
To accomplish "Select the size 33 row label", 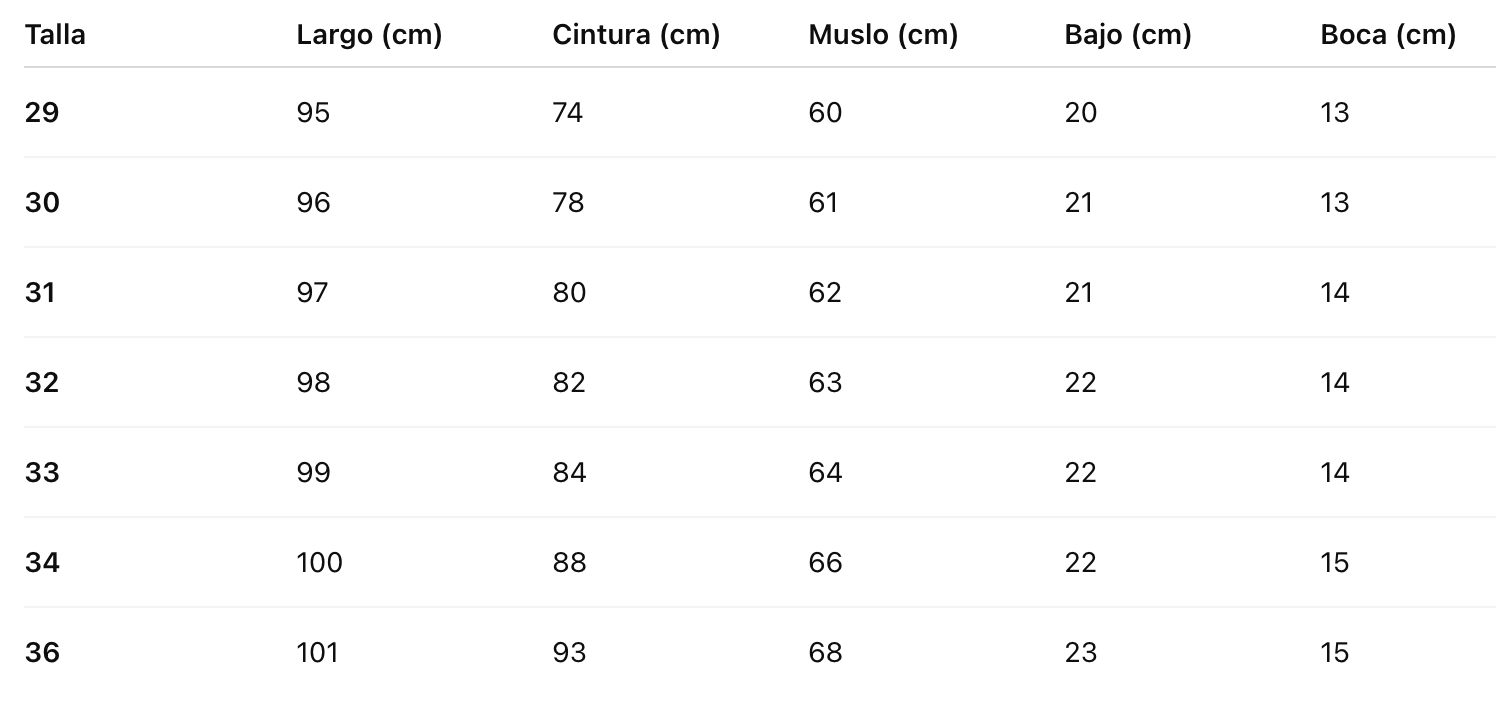I will coord(42,473).
